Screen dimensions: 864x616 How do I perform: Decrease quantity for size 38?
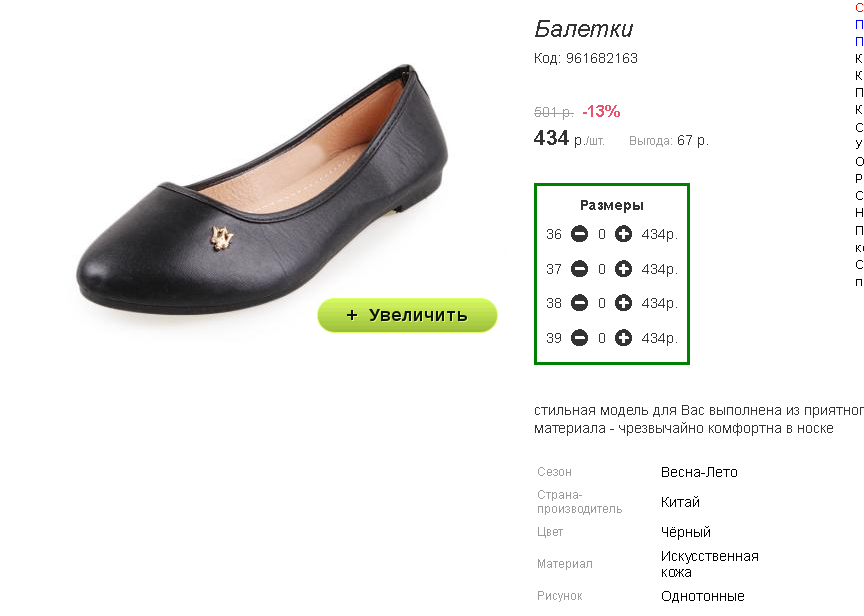579,303
